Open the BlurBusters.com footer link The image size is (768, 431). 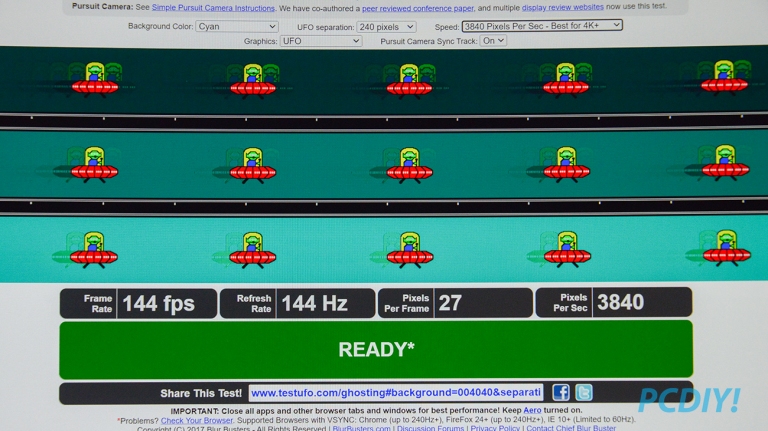click(x=361, y=429)
